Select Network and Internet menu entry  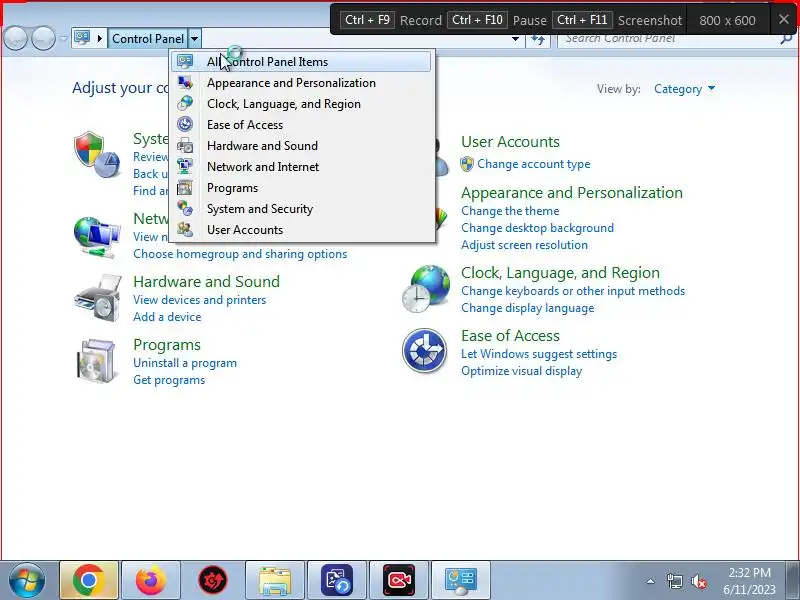click(301, 166)
